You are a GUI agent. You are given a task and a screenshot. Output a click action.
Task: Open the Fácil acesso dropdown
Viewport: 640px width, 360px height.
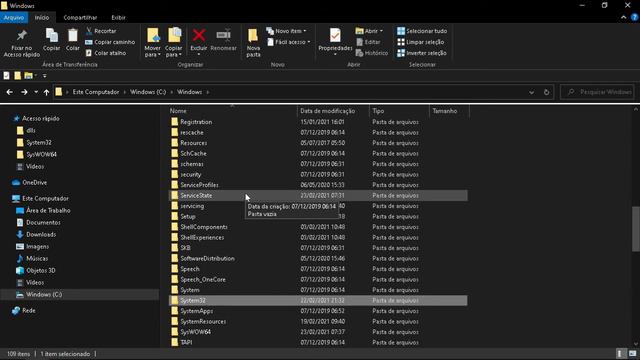pyautogui.click(x=289, y=42)
